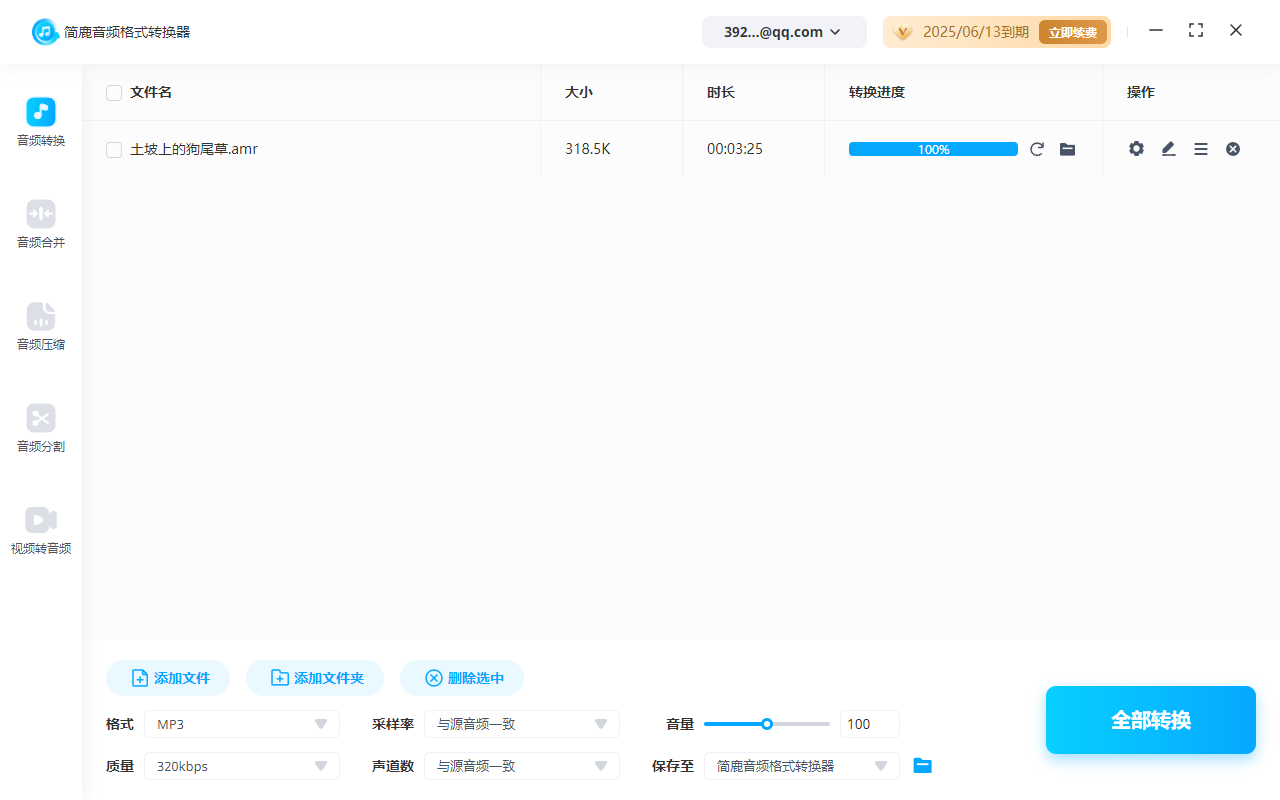The width and height of the screenshot is (1280, 800).
Task: Adjust the 音量 volume slider
Action: pos(767,723)
